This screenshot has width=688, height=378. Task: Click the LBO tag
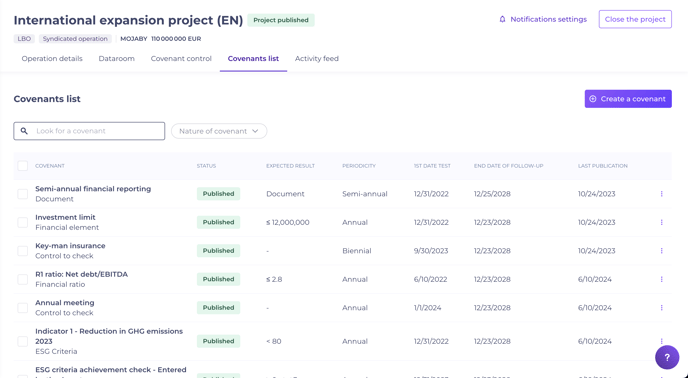24,39
